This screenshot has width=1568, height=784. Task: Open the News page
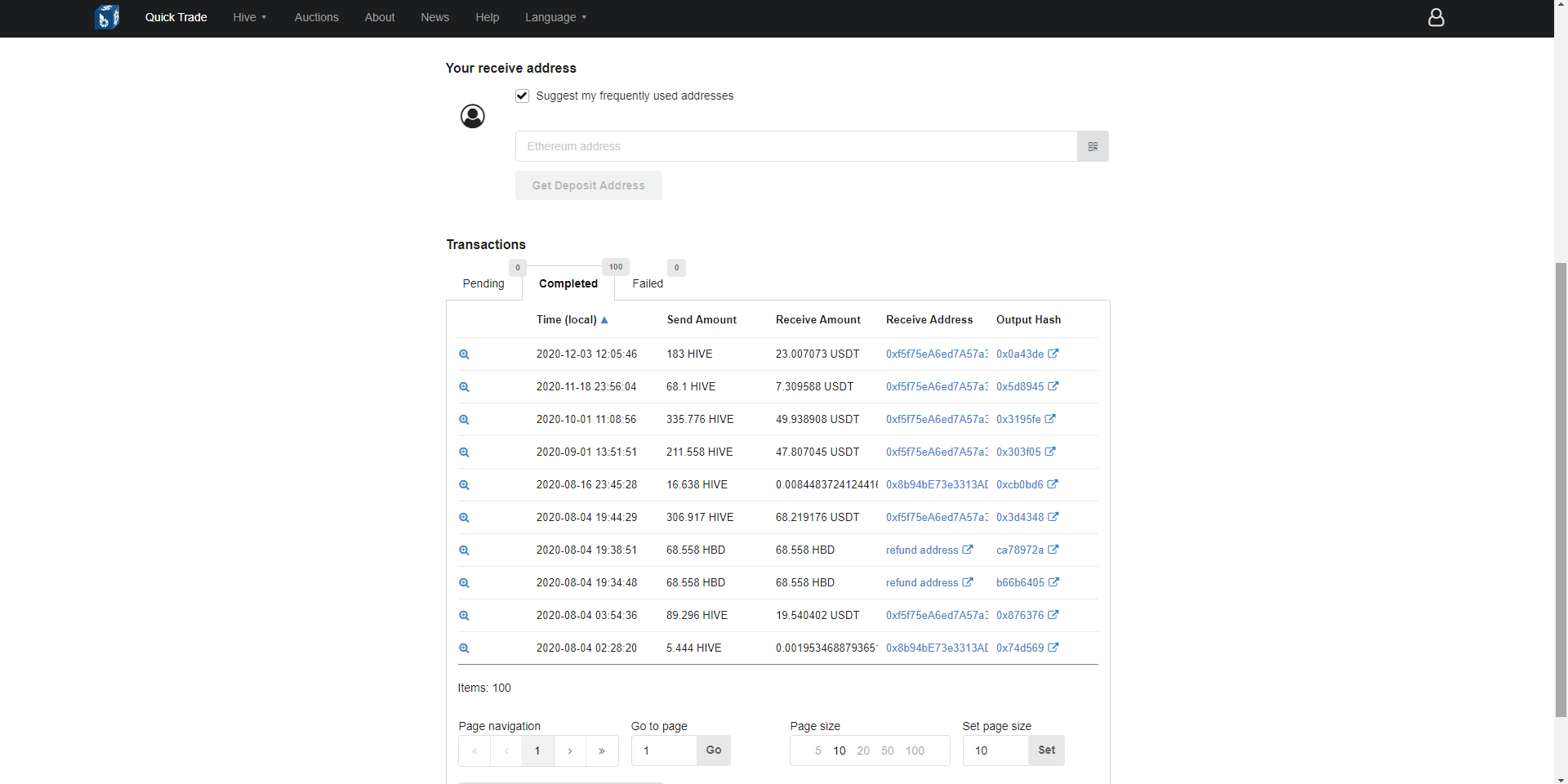[434, 17]
